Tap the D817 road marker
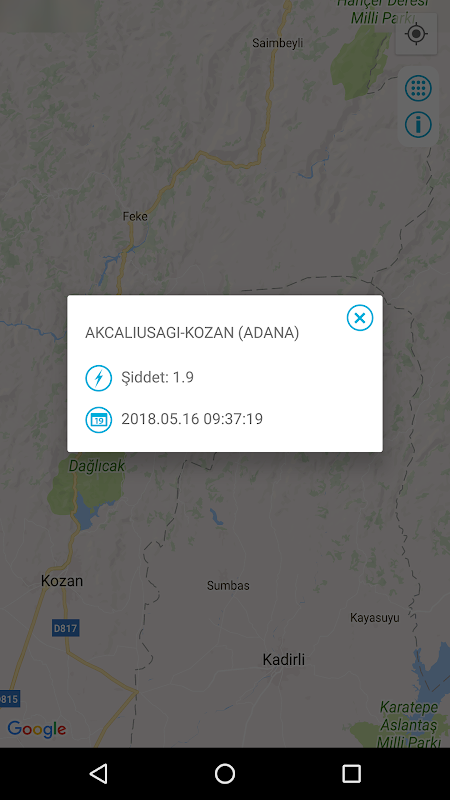450x800 pixels. click(x=66, y=628)
